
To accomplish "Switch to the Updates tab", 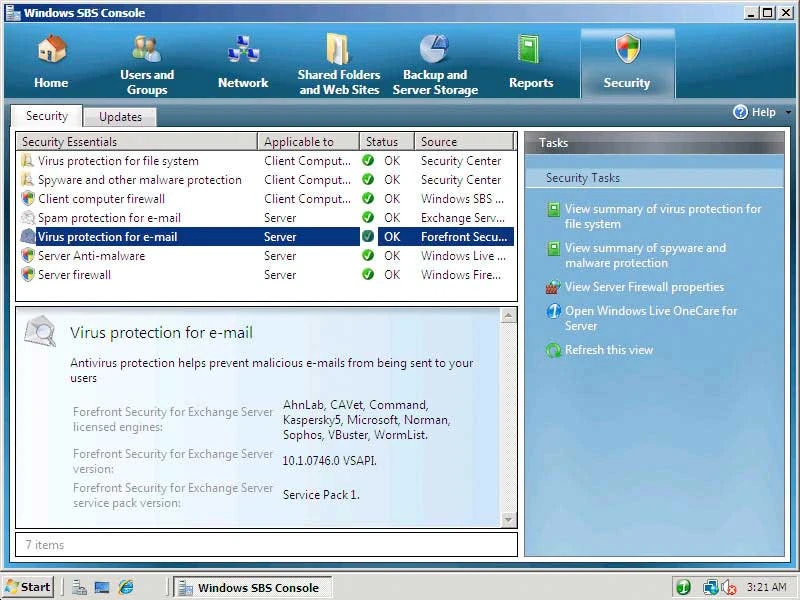I will pyautogui.click(x=120, y=117).
